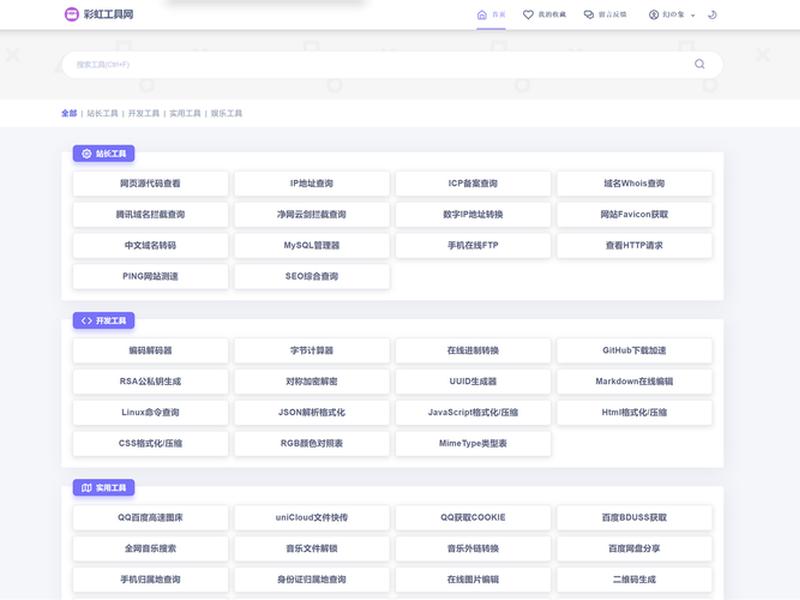Open IP地址查询 tool
Viewport: 800px width, 600px height.
coord(312,184)
